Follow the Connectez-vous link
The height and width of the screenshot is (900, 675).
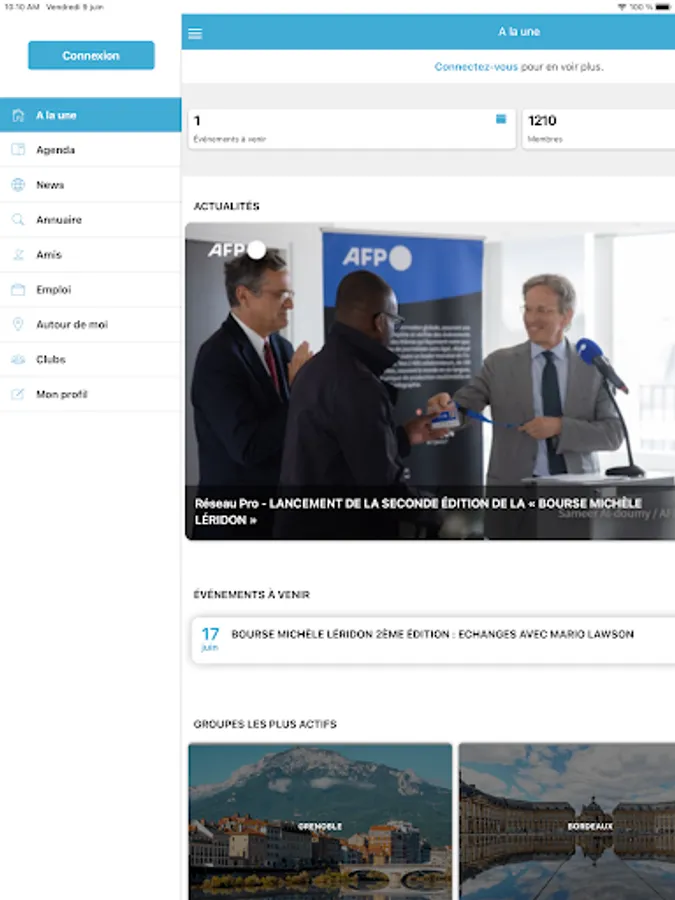[476, 67]
